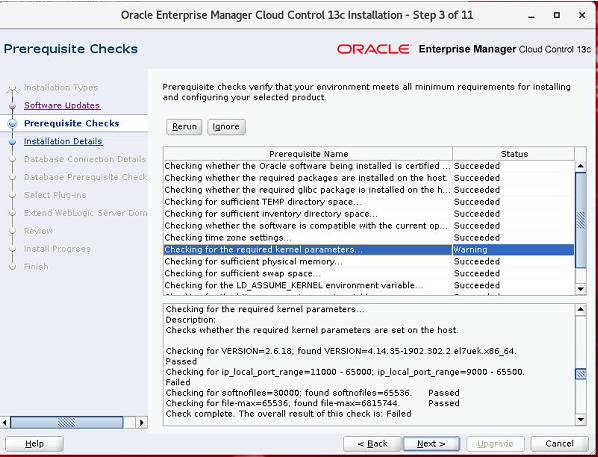598x457 pixels.
Task: Open the Software Updates step link
Action: (x=62, y=106)
